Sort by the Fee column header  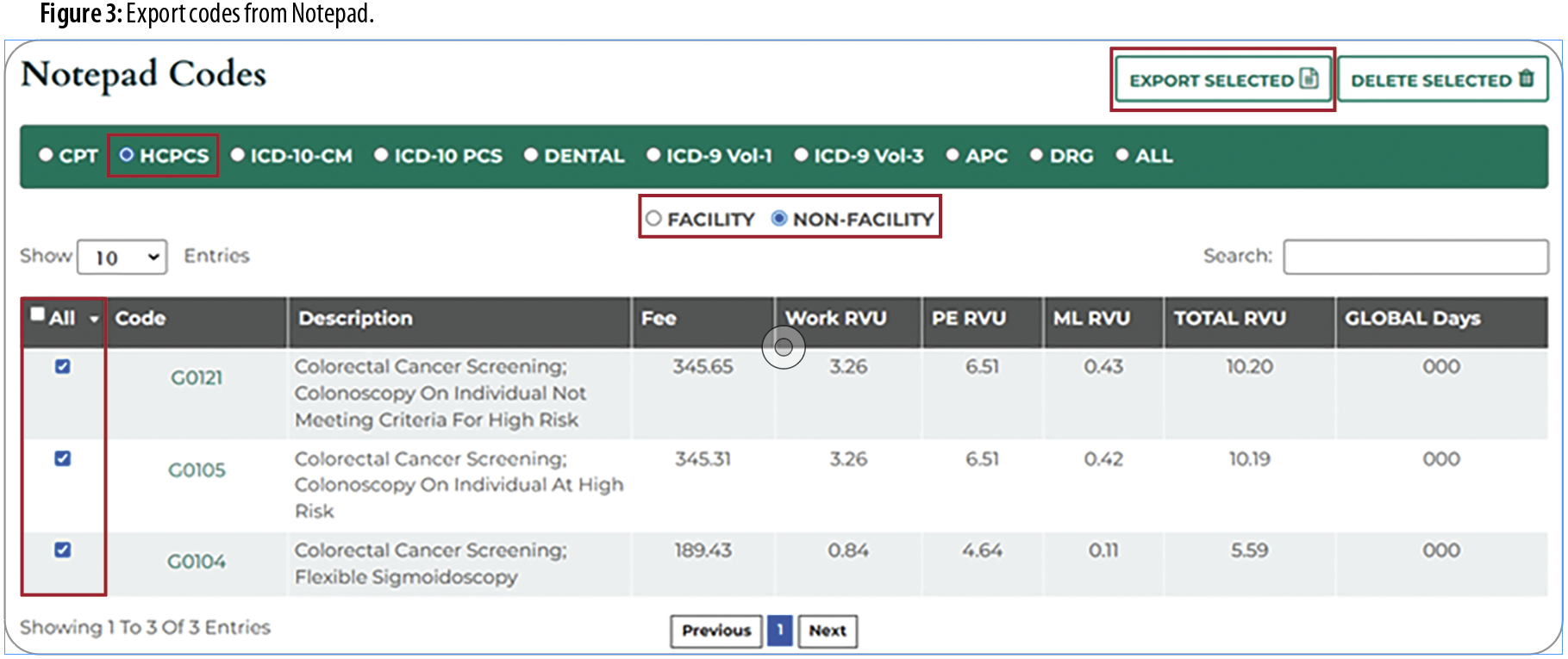pos(659,319)
